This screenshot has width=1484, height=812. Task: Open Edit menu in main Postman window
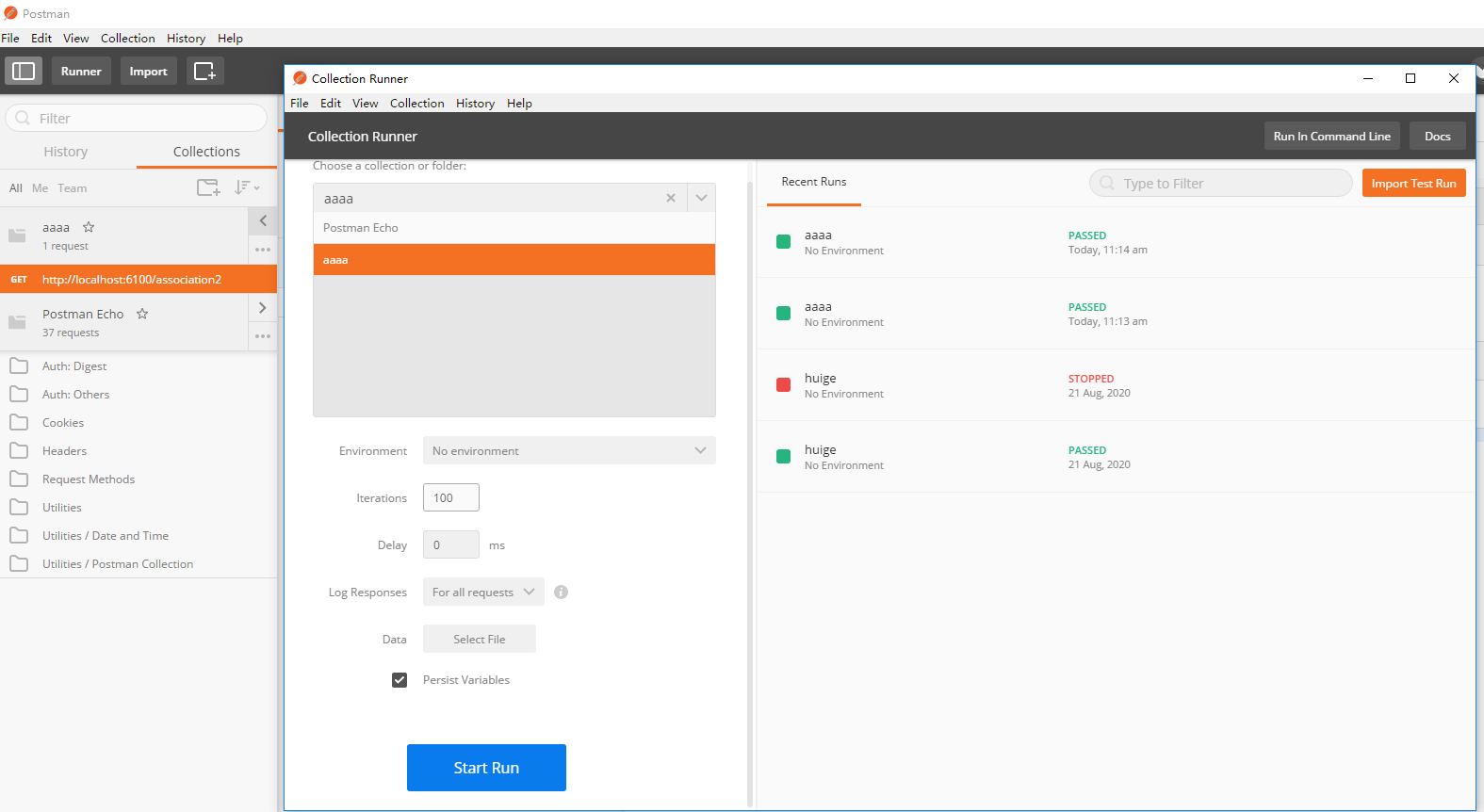pos(41,39)
